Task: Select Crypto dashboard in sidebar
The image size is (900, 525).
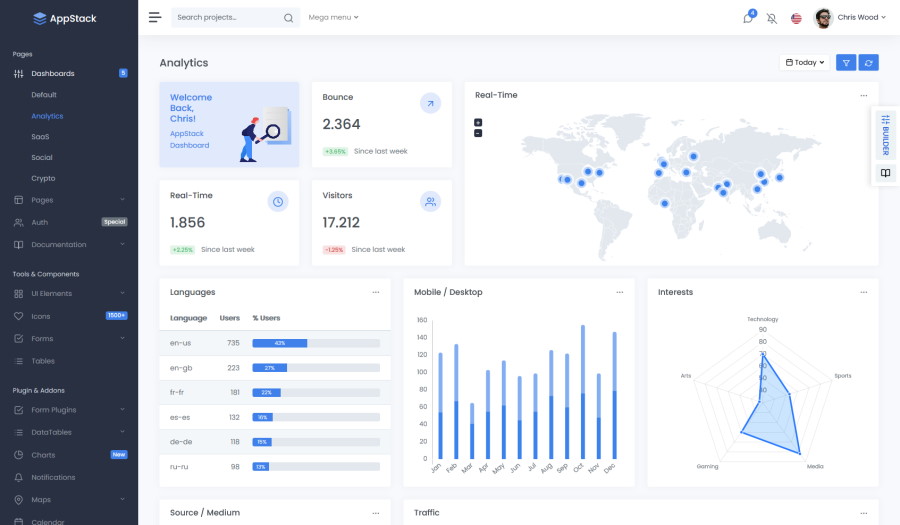Action: pyautogui.click(x=43, y=178)
